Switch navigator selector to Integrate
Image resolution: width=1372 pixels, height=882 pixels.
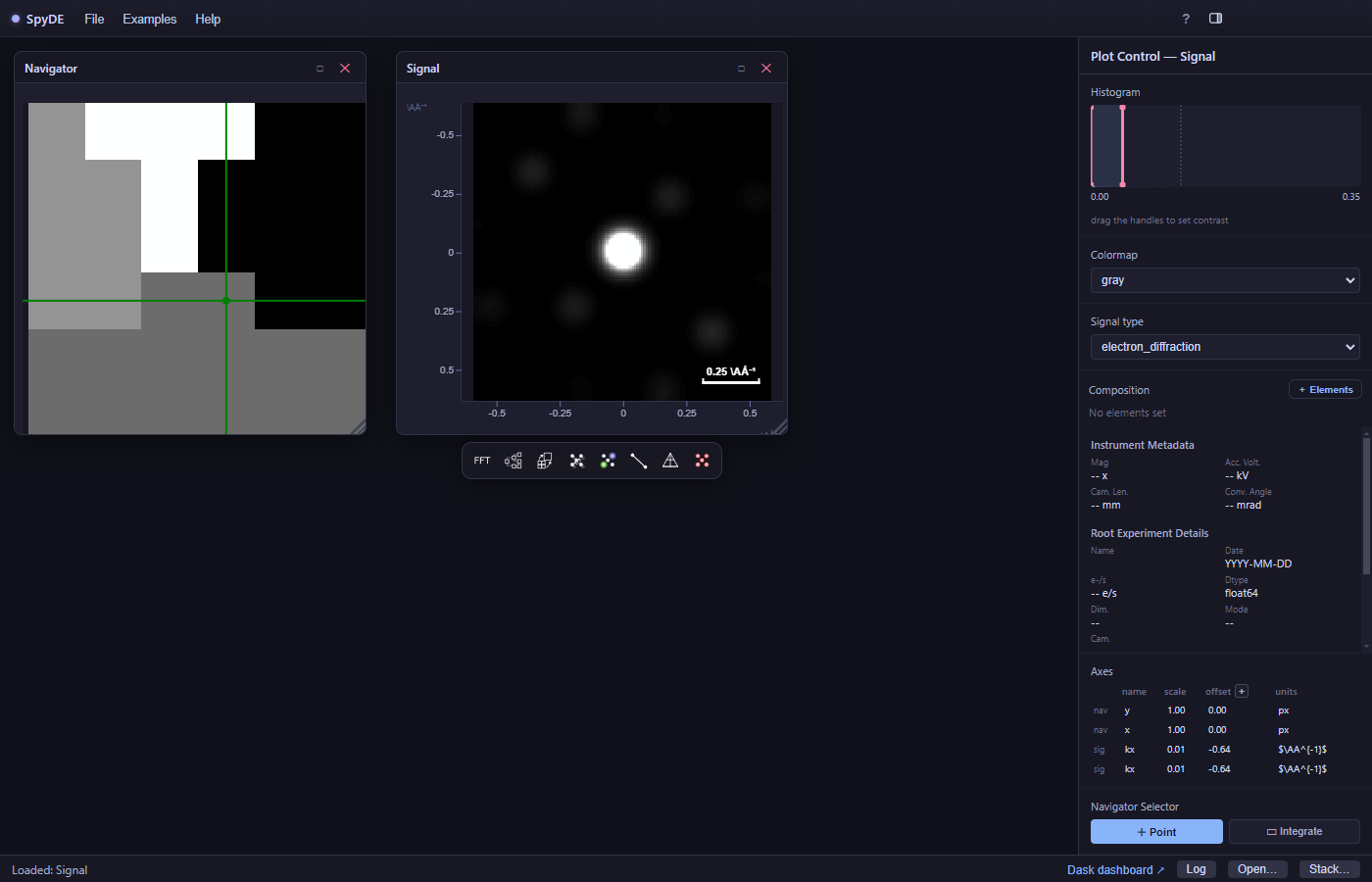pyautogui.click(x=1295, y=832)
